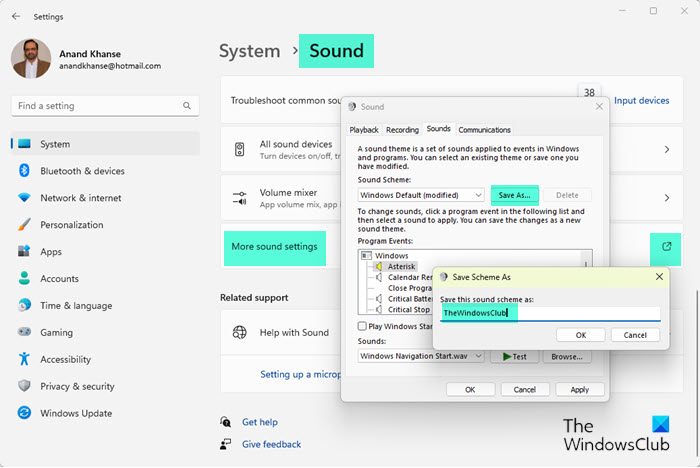Click the Program Events list scrollbar
Image resolution: width=700 pixels, height=468 pixels.
point(586,259)
